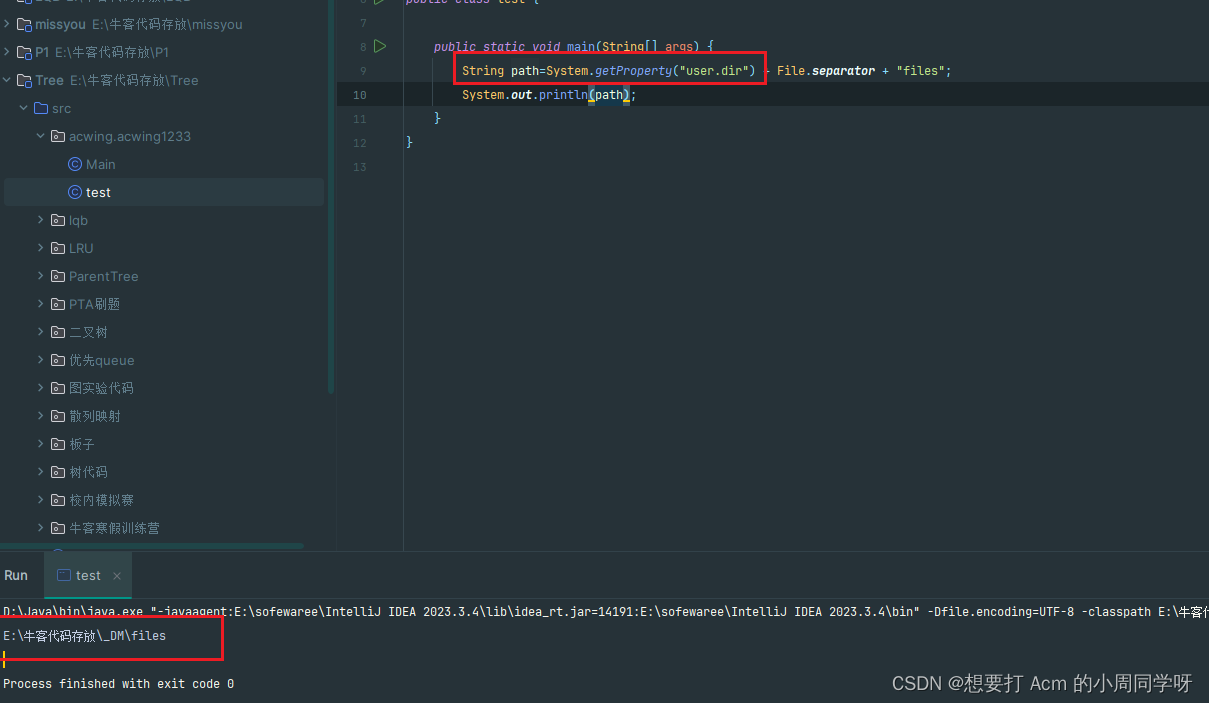The image size is (1209, 703).
Task: Collapse the src folder
Action: click(x=23, y=108)
